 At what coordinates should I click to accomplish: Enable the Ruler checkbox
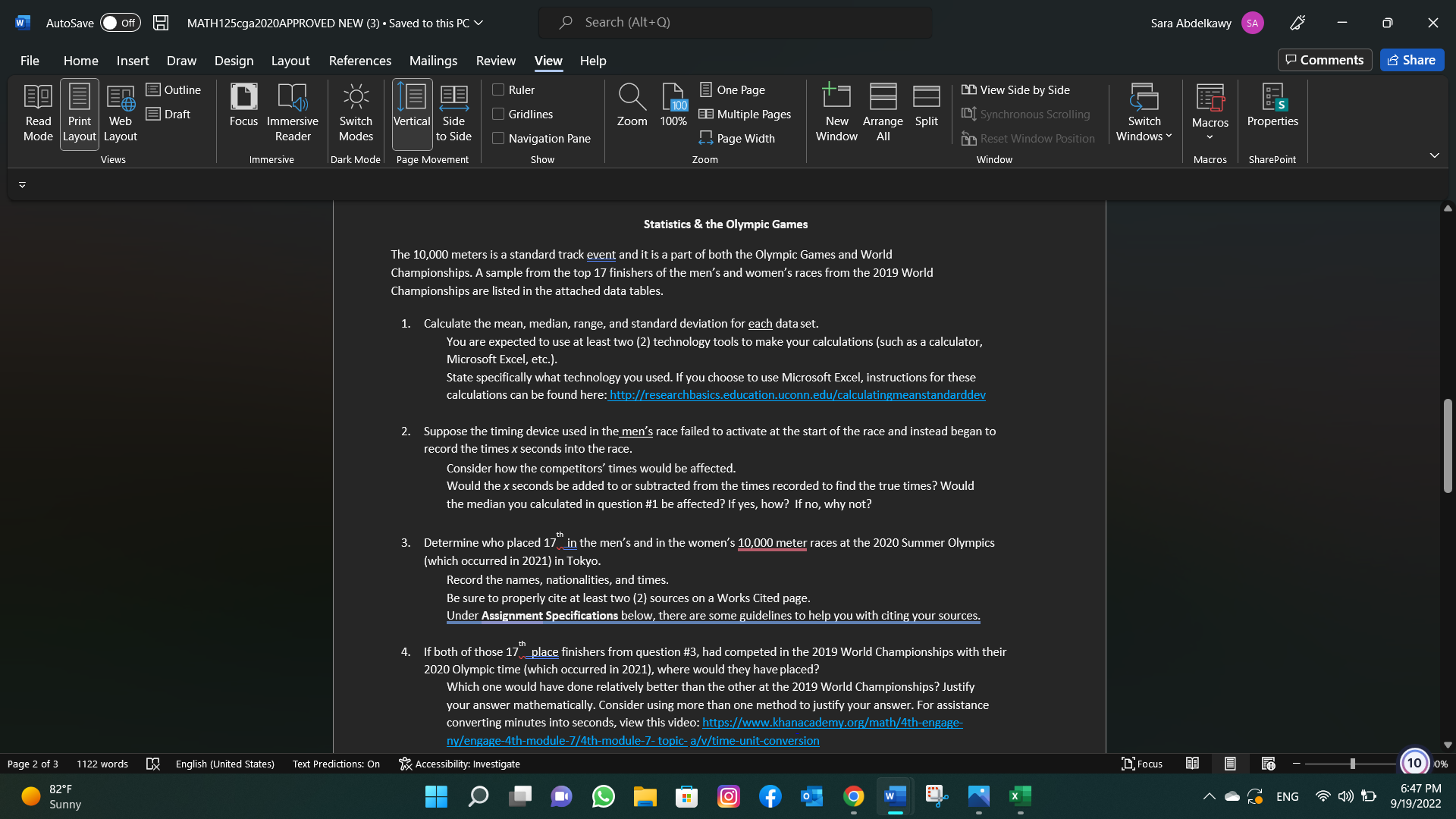click(x=499, y=89)
